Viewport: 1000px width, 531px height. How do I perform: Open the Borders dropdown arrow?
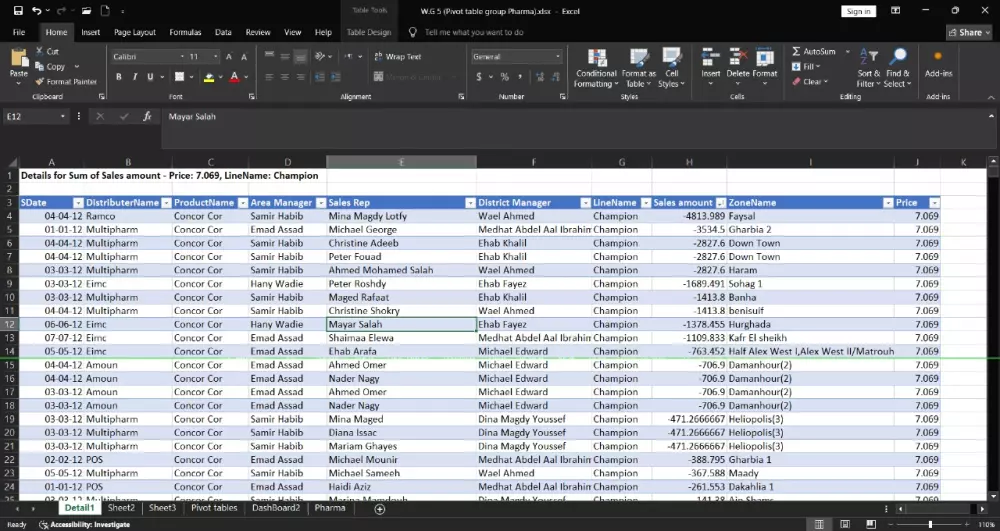point(191,77)
